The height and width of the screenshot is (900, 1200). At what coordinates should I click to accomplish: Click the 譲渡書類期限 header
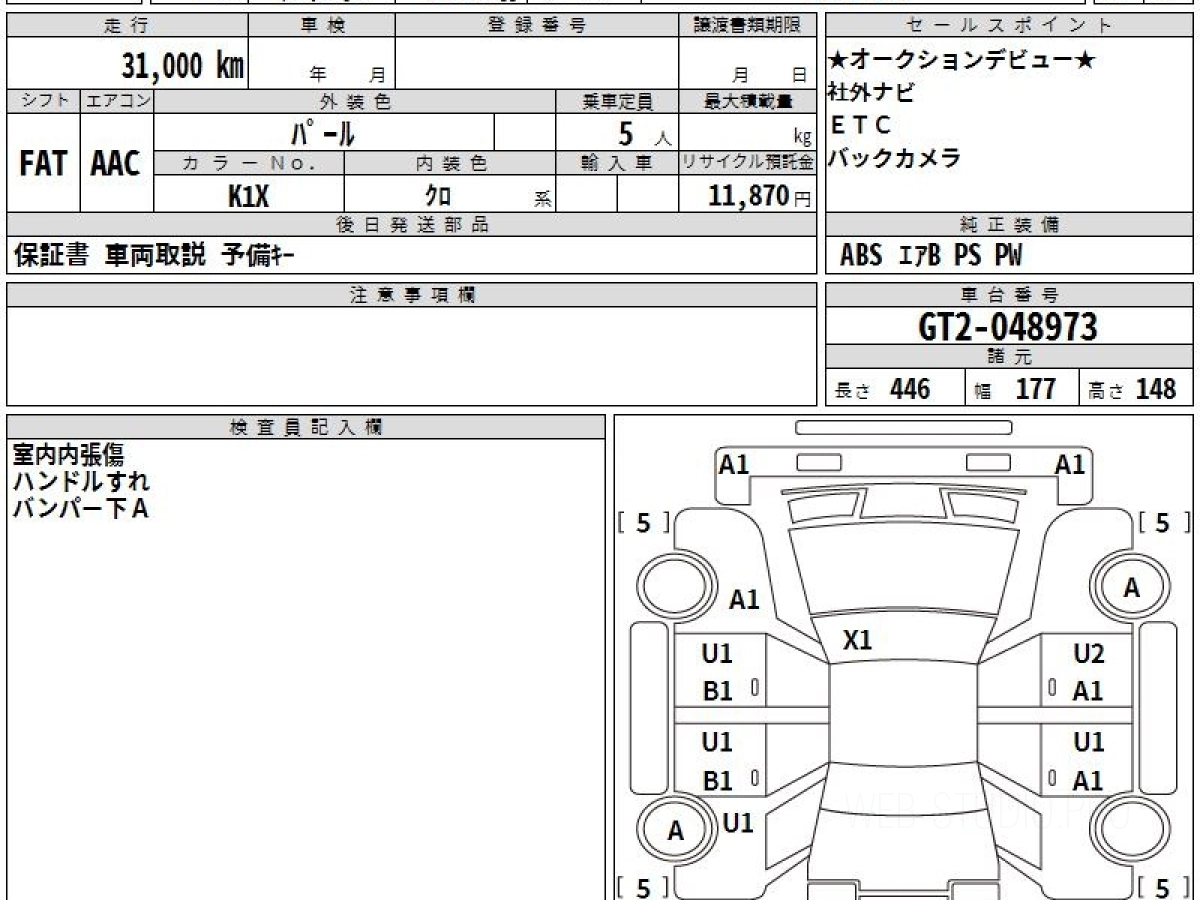(748, 26)
